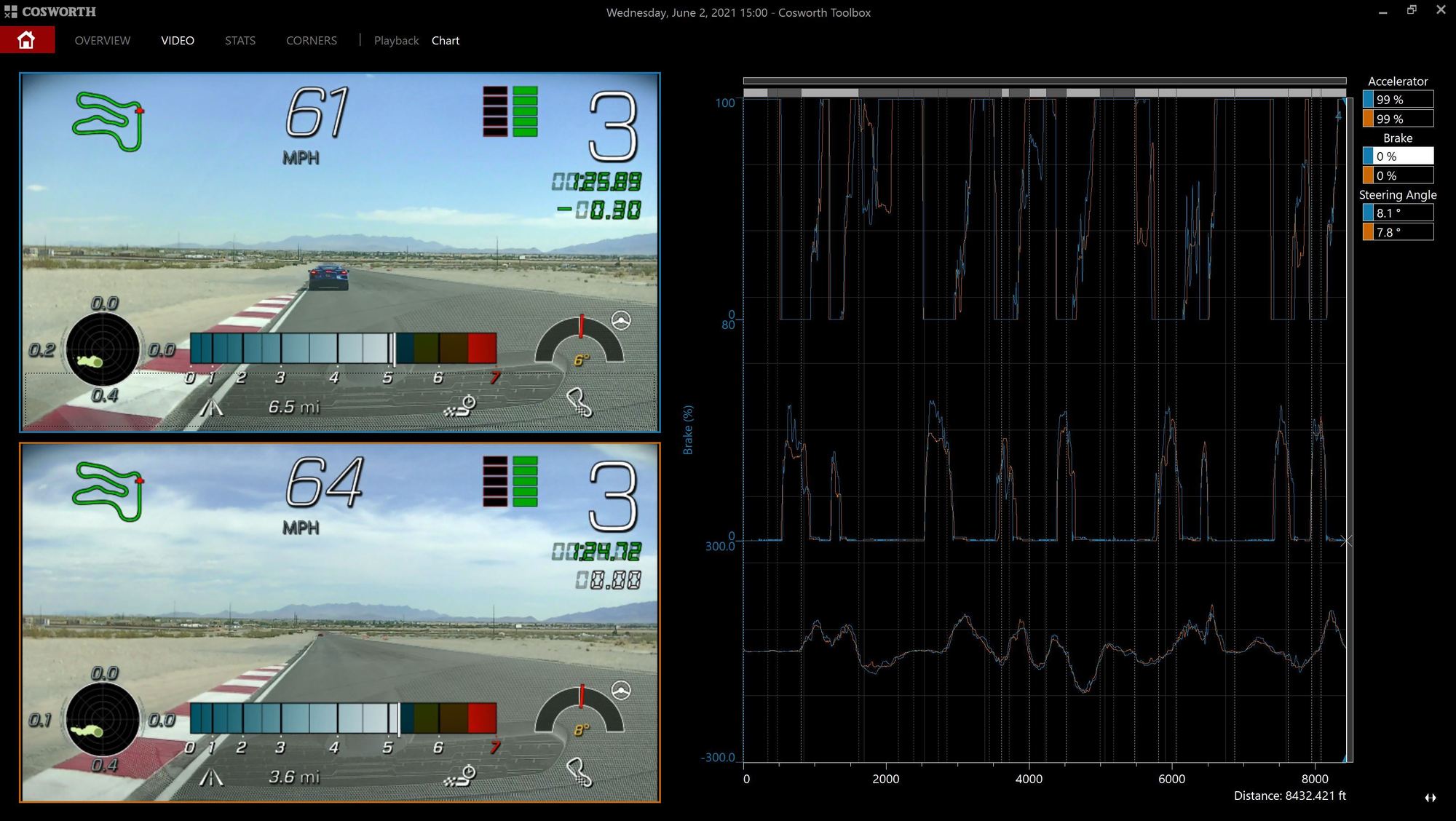
Task: Go to the red Home button
Action: point(27,40)
